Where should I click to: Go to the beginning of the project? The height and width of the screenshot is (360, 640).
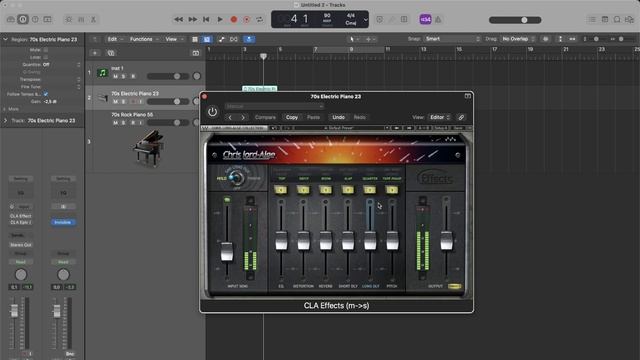pyautogui.click(x=206, y=19)
